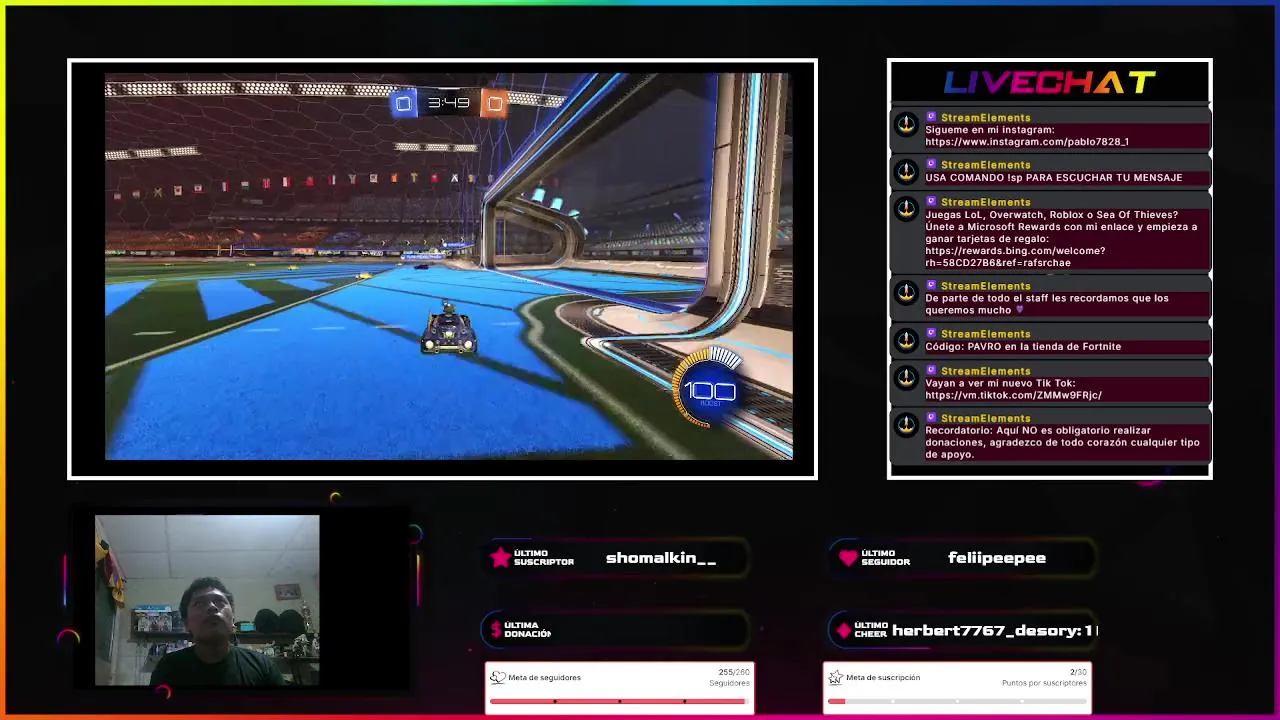Click the StreamElements name above the staff reminder message
Viewport: 1280px width, 720px height.
tap(985, 286)
